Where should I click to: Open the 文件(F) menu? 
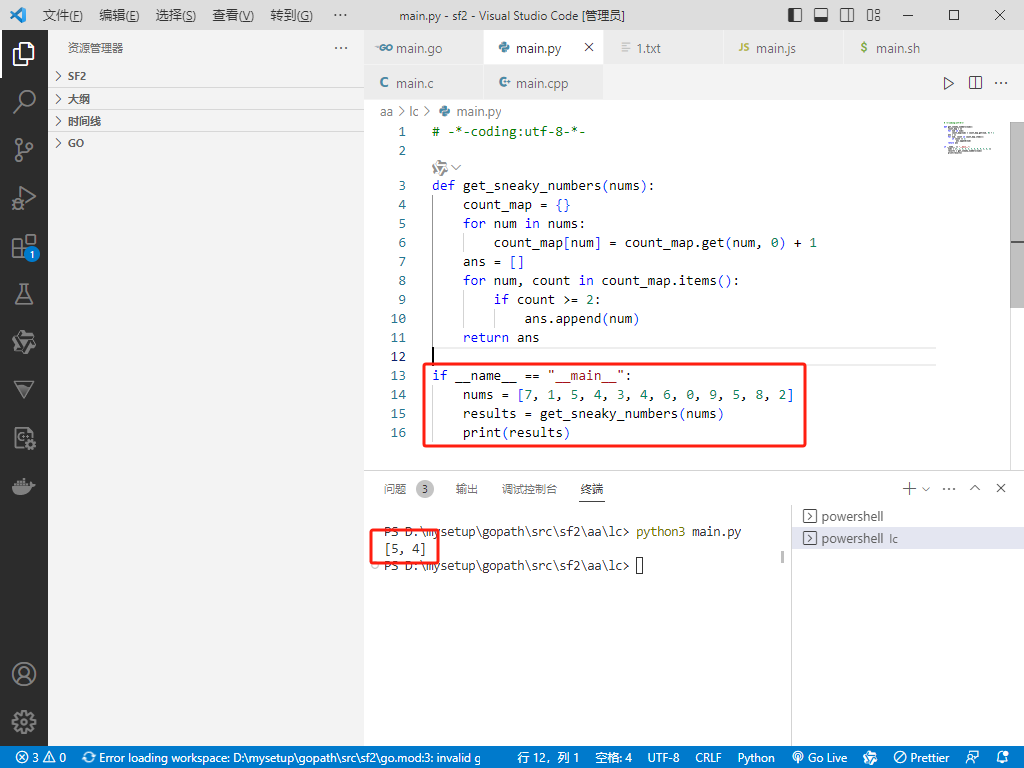pyautogui.click(x=63, y=15)
